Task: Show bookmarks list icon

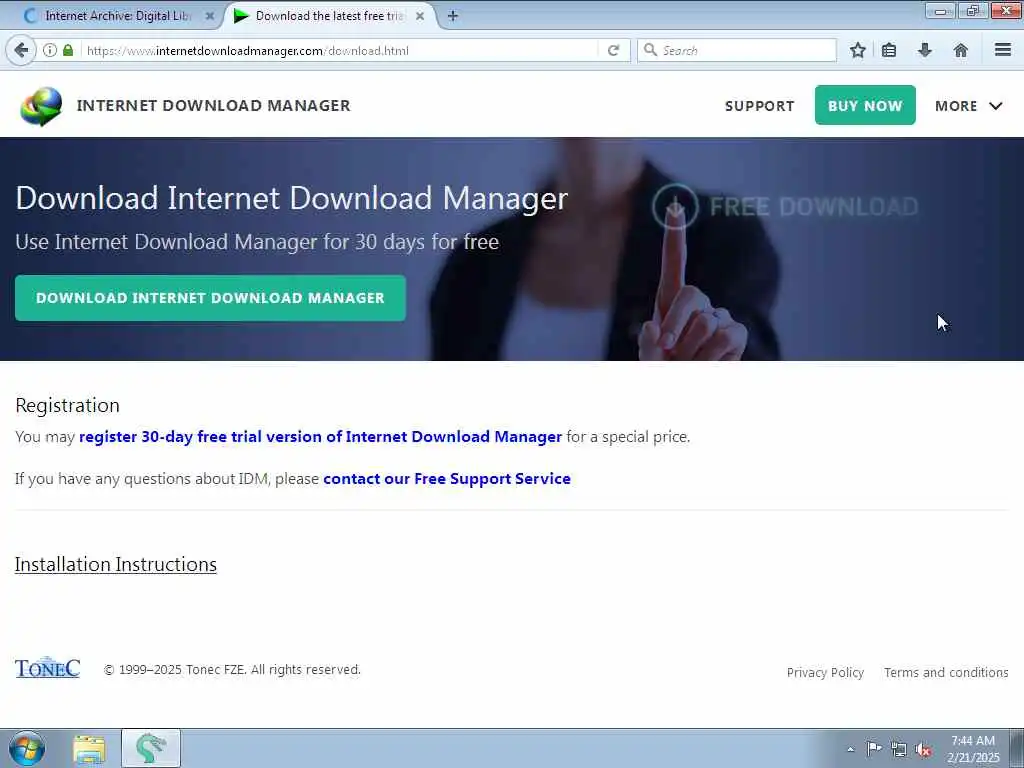Action: 889,50
